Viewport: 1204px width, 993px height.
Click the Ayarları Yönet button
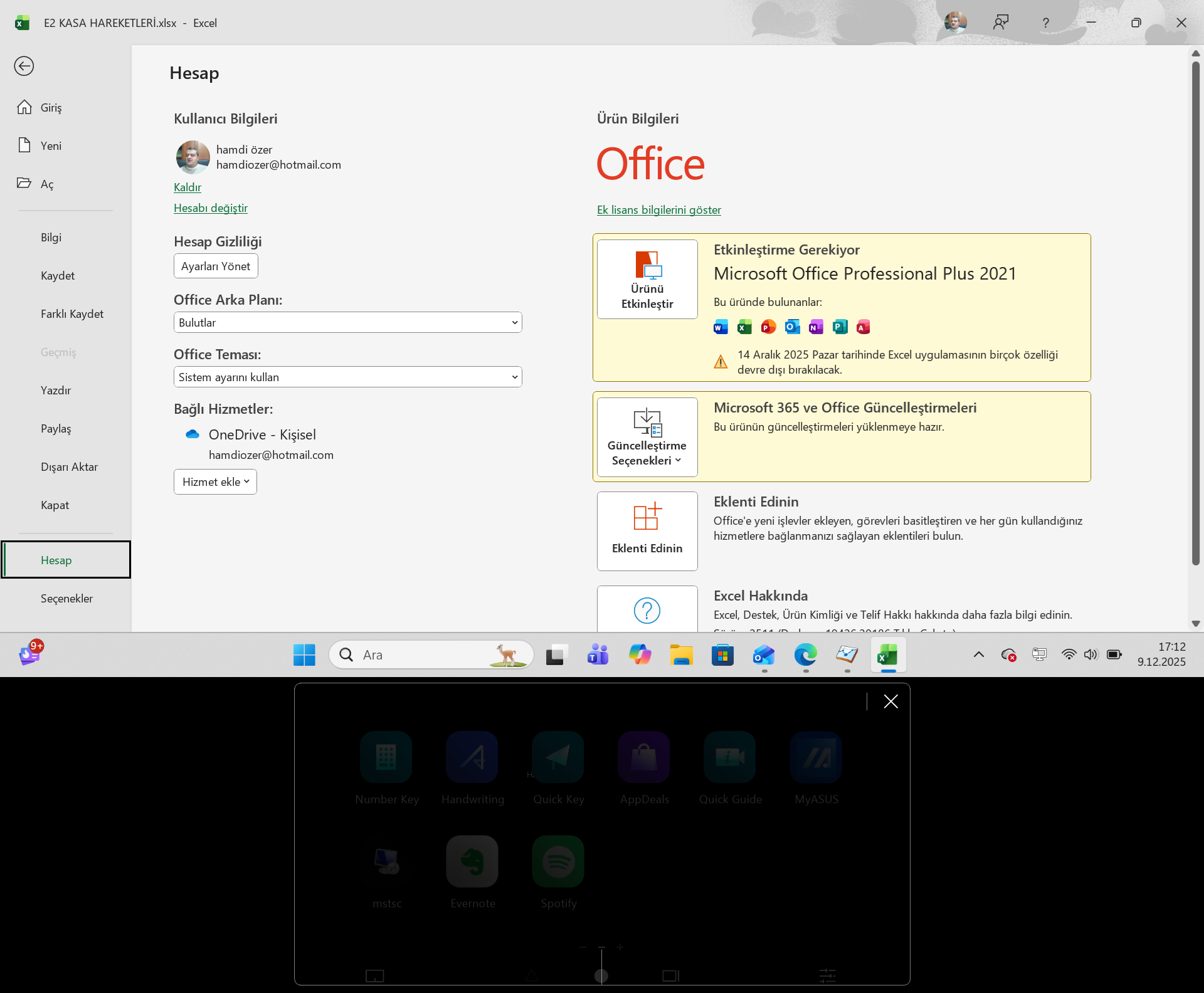[x=216, y=266]
